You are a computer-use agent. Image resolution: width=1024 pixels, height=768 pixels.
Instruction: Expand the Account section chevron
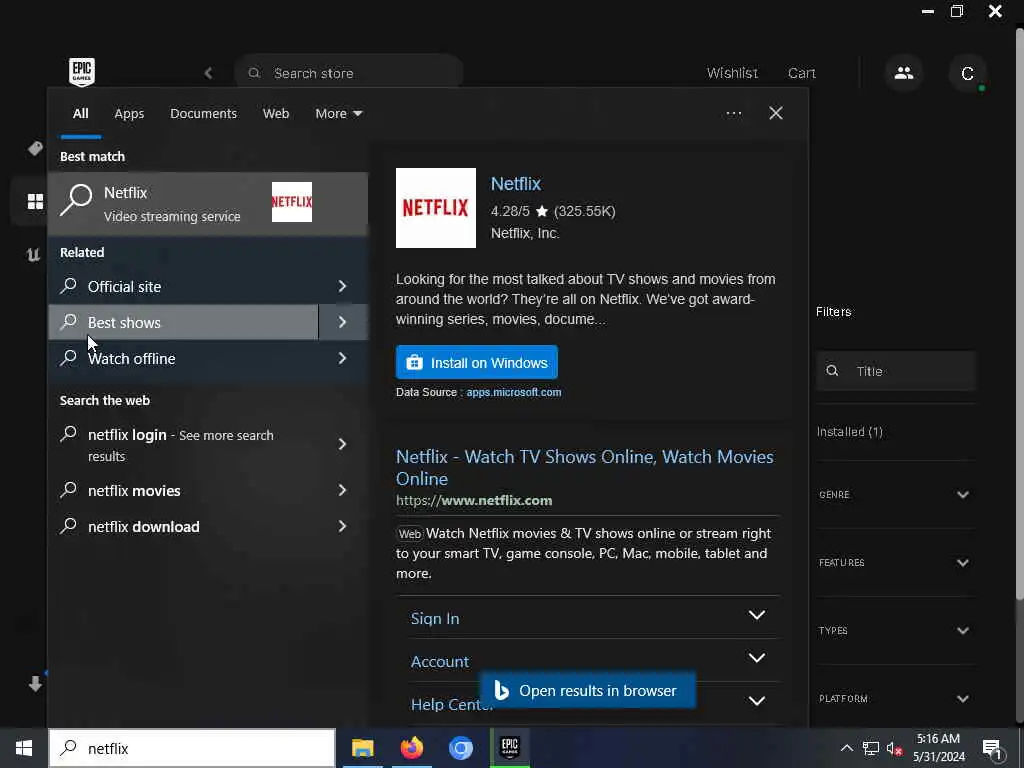tap(756, 658)
